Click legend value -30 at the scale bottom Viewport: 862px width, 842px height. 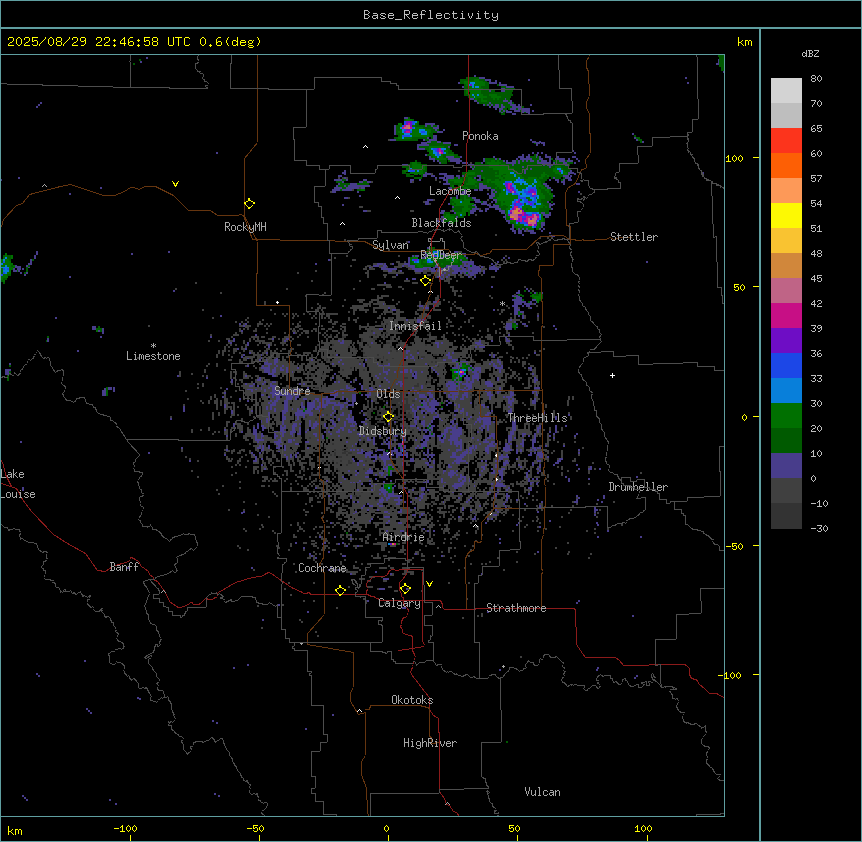tap(819, 528)
